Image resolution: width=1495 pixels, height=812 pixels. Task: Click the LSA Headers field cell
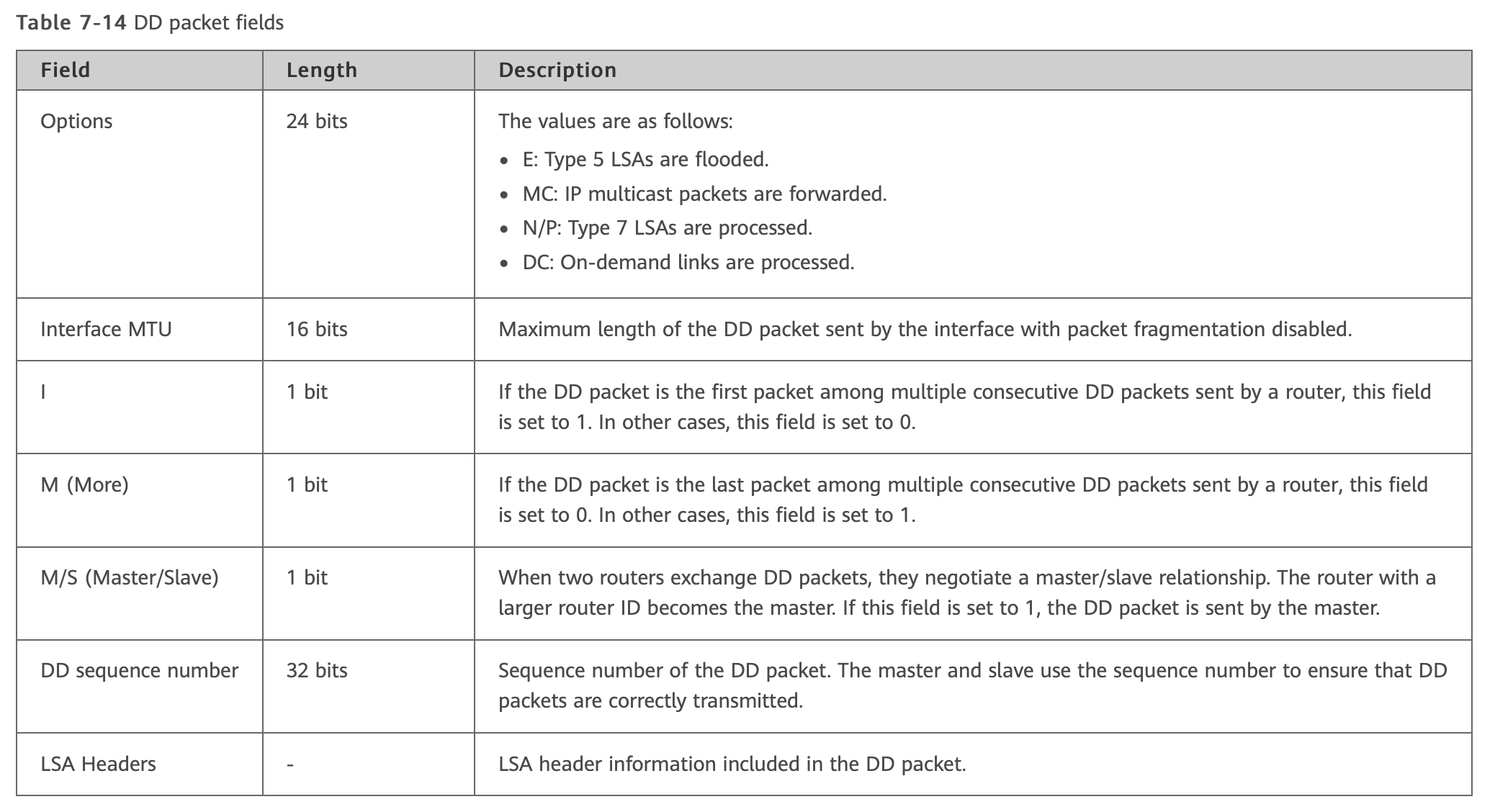pos(98,764)
